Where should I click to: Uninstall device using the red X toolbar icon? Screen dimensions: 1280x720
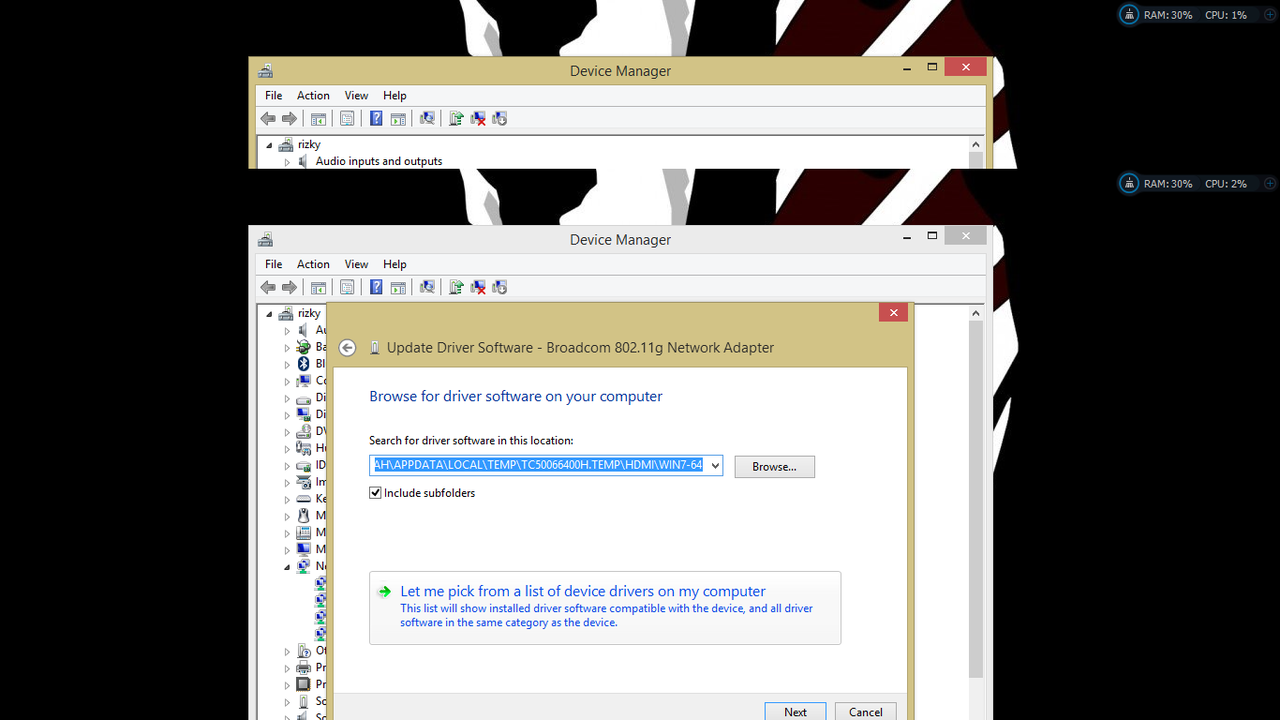[478, 287]
